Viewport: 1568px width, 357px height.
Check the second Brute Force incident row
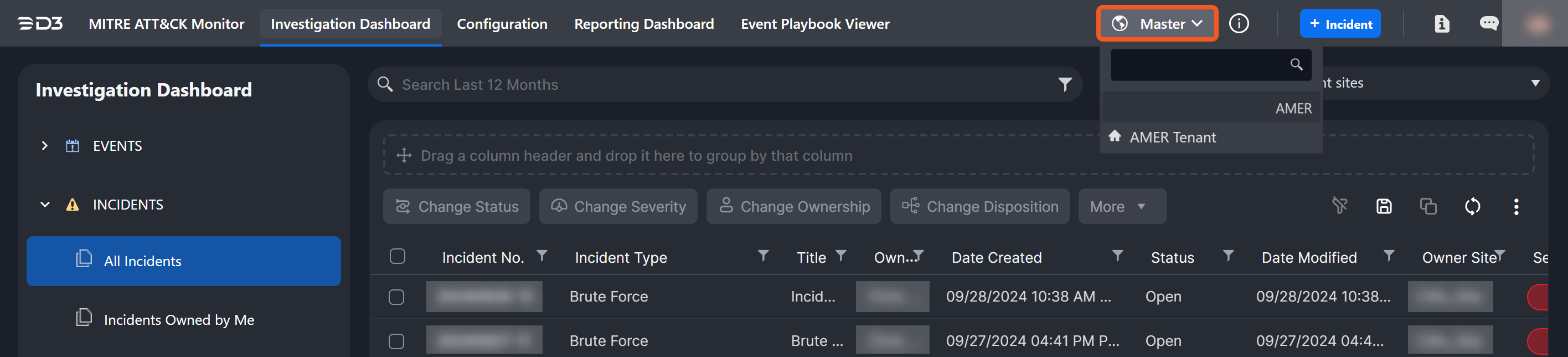pos(396,341)
